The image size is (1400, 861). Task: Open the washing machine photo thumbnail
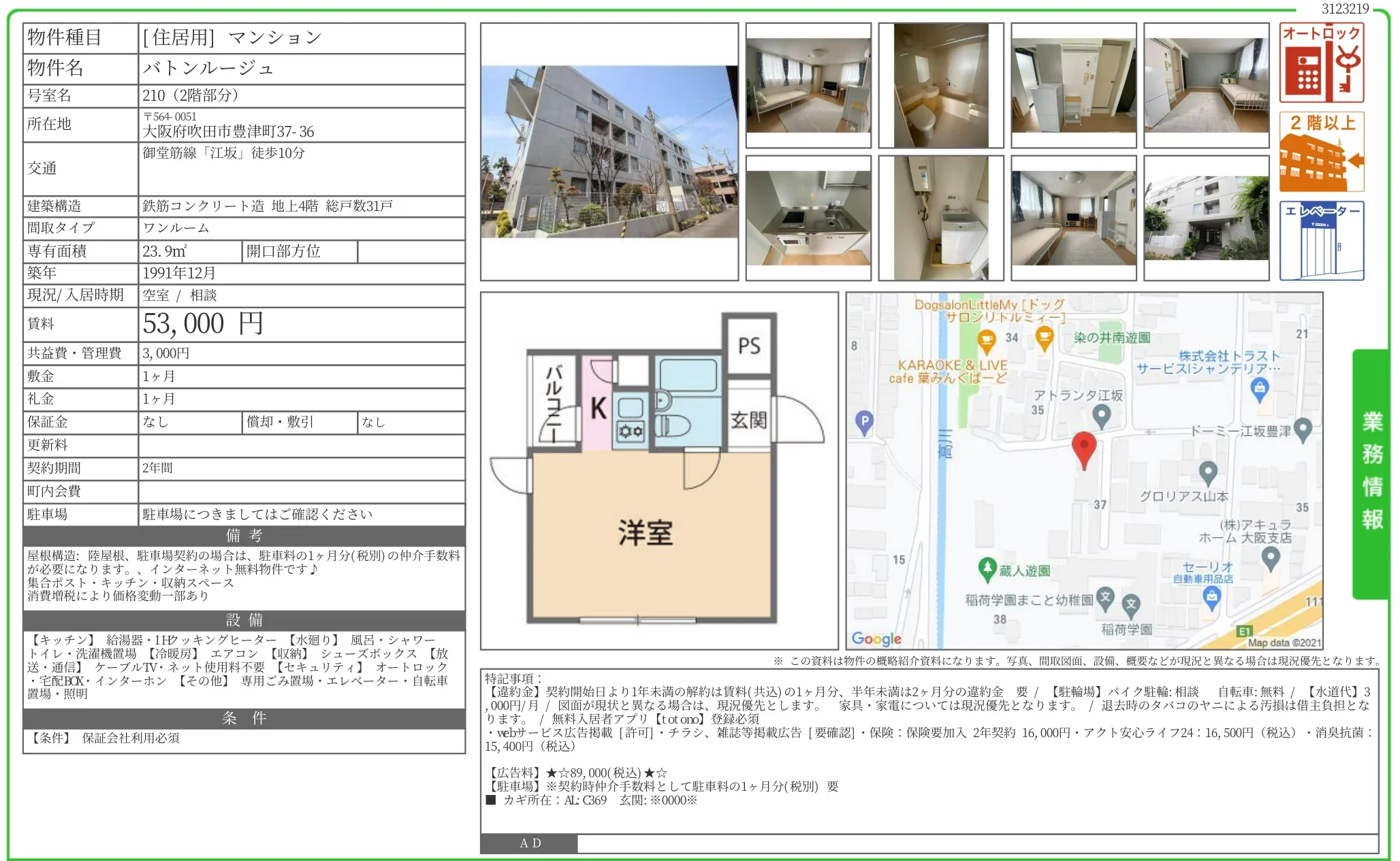(940, 218)
